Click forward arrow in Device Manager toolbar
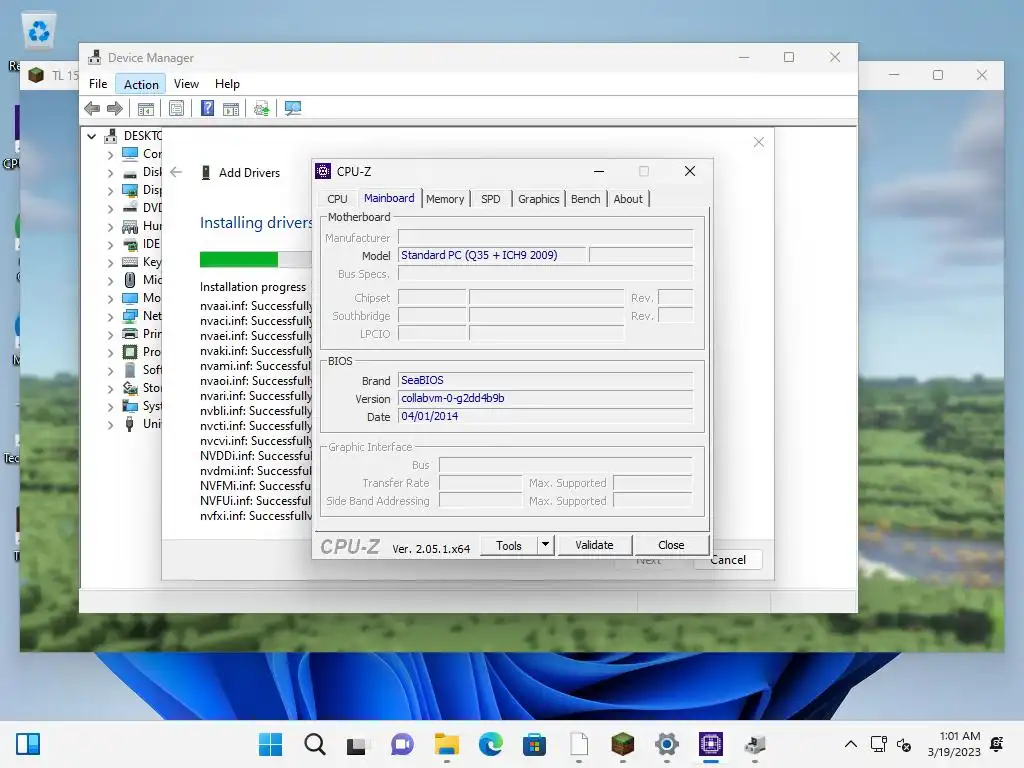1024x768 pixels. pos(115,108)
